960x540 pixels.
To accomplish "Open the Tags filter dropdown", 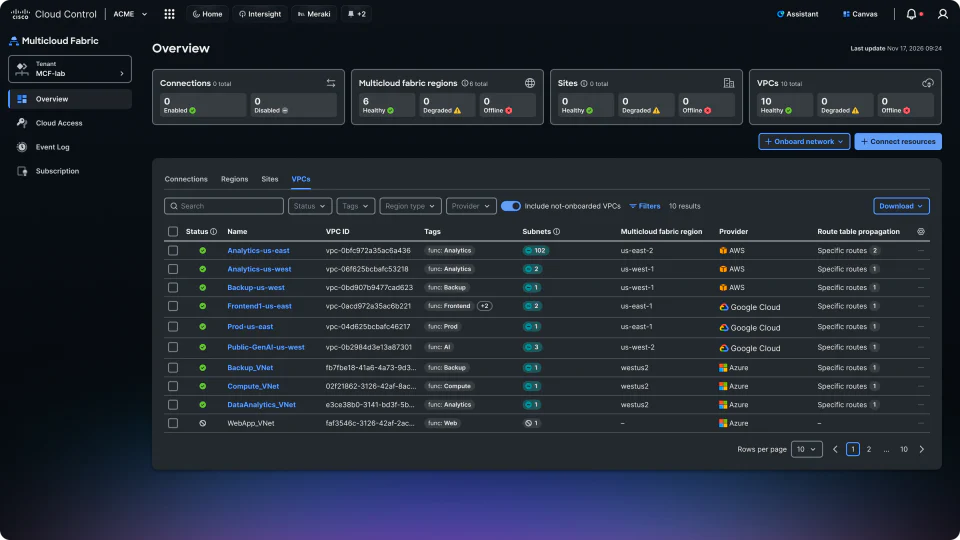I will (x=356, y=206).
